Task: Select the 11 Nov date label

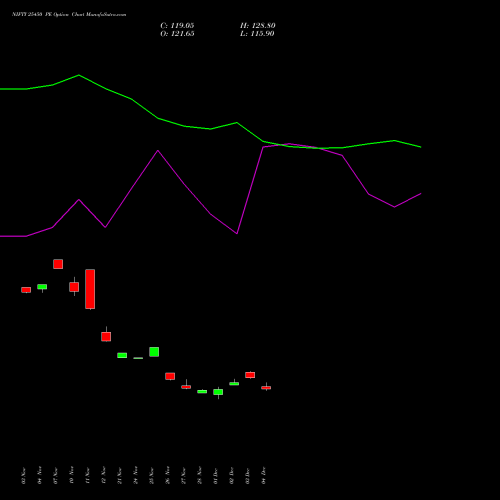Action: pyautogui.click(x=88, y=475)
